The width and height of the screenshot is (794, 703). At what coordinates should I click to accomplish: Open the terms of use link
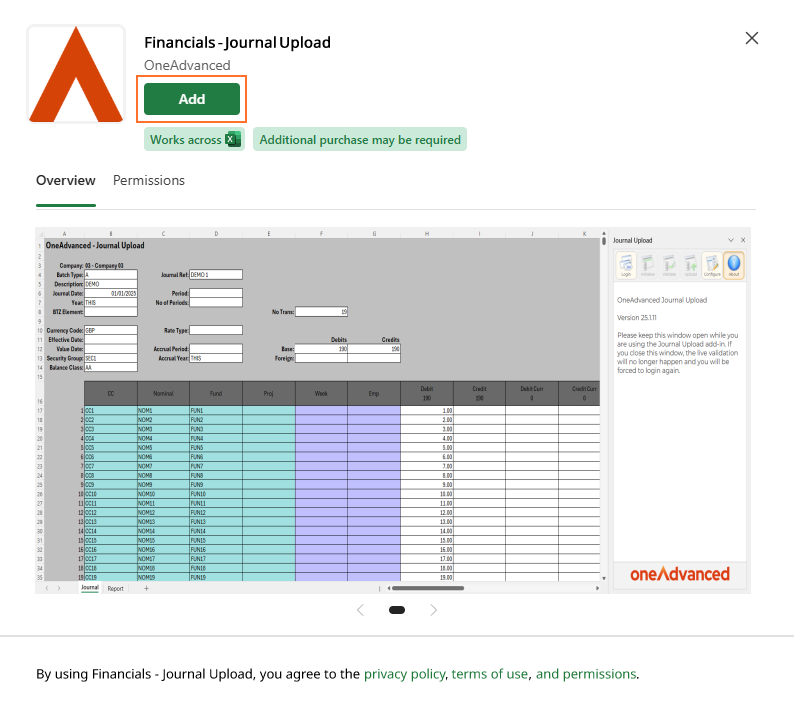[x=489, y=674]
